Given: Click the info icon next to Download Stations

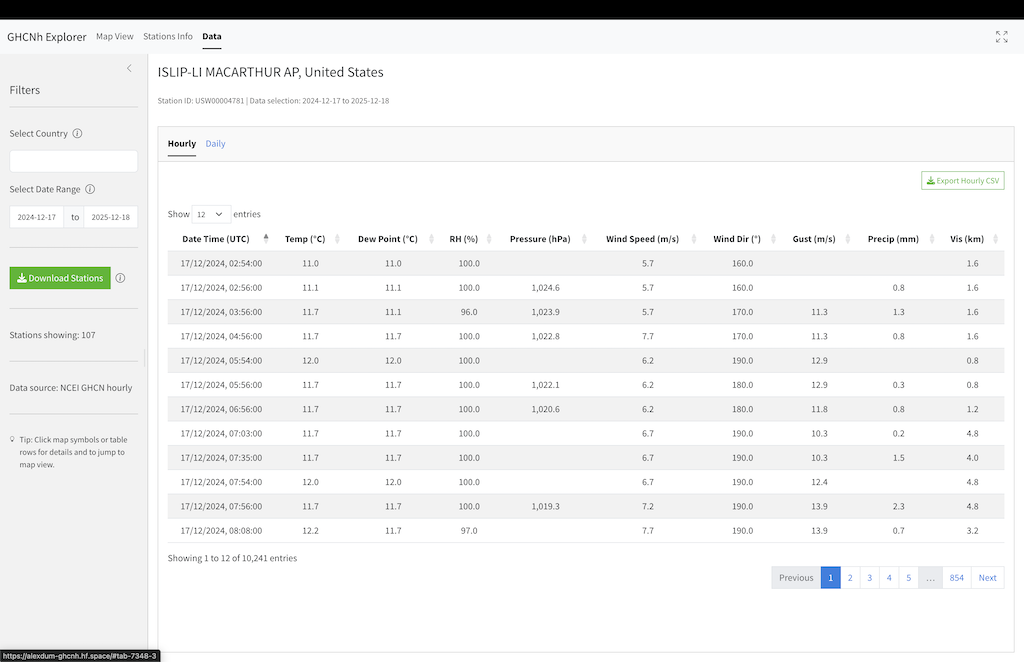Looking at the screenshot, I should tap(120, 278).
